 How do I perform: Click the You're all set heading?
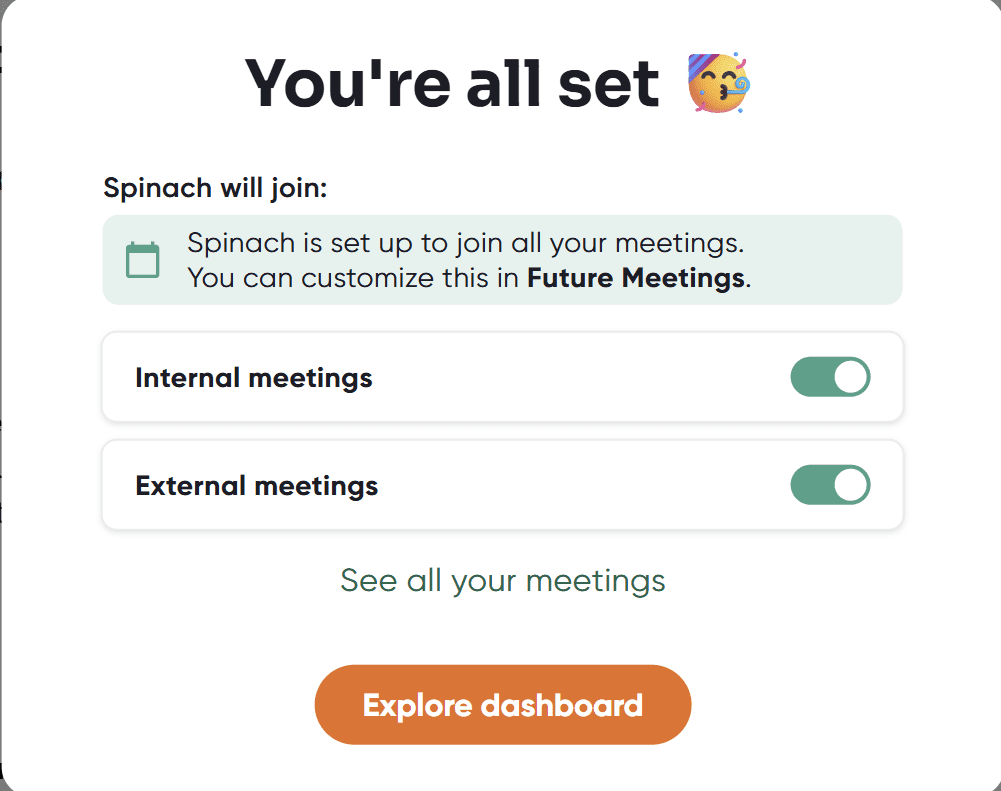(452, 84)
